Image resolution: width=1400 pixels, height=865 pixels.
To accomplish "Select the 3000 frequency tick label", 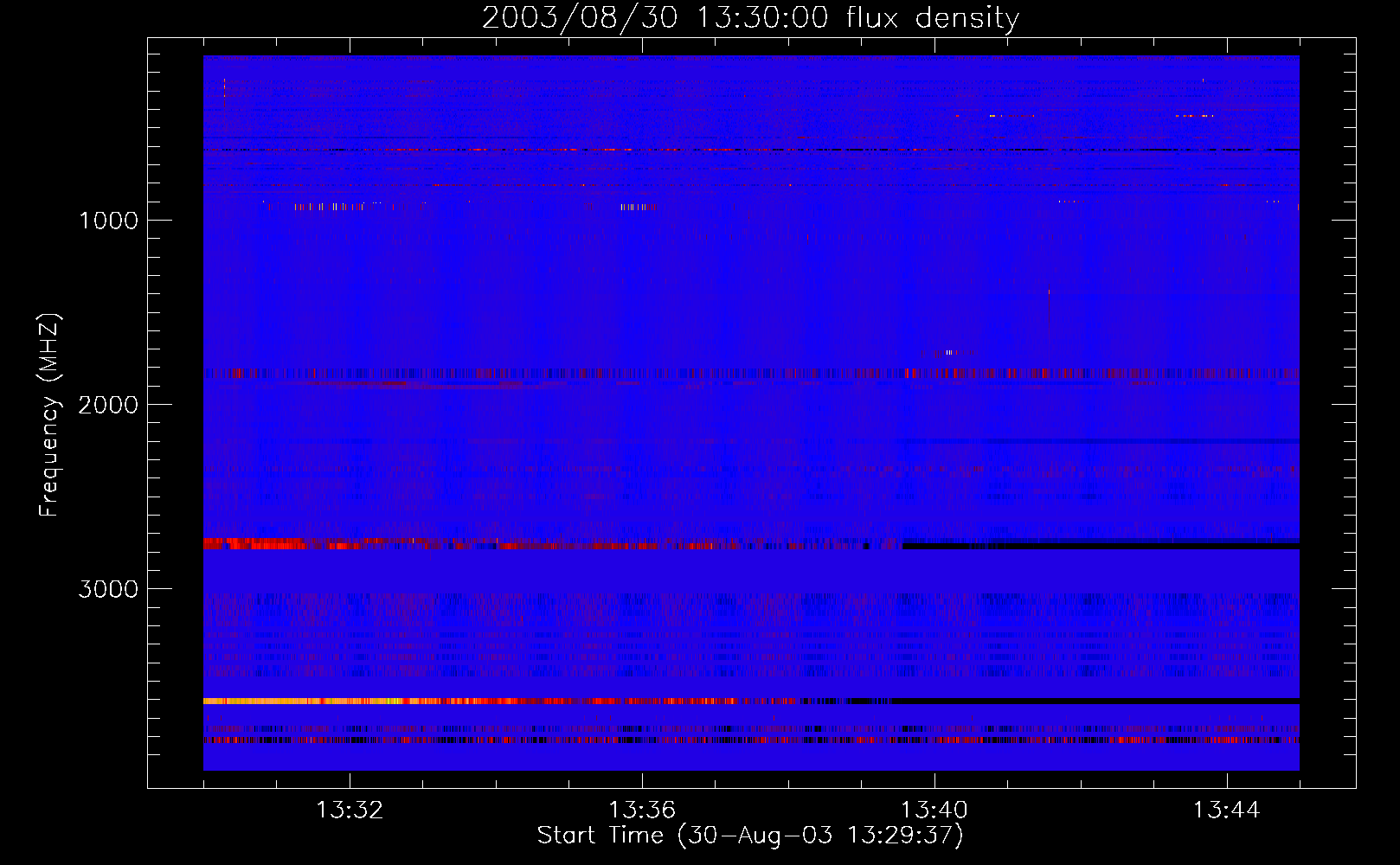I will [x=108, y=589].
